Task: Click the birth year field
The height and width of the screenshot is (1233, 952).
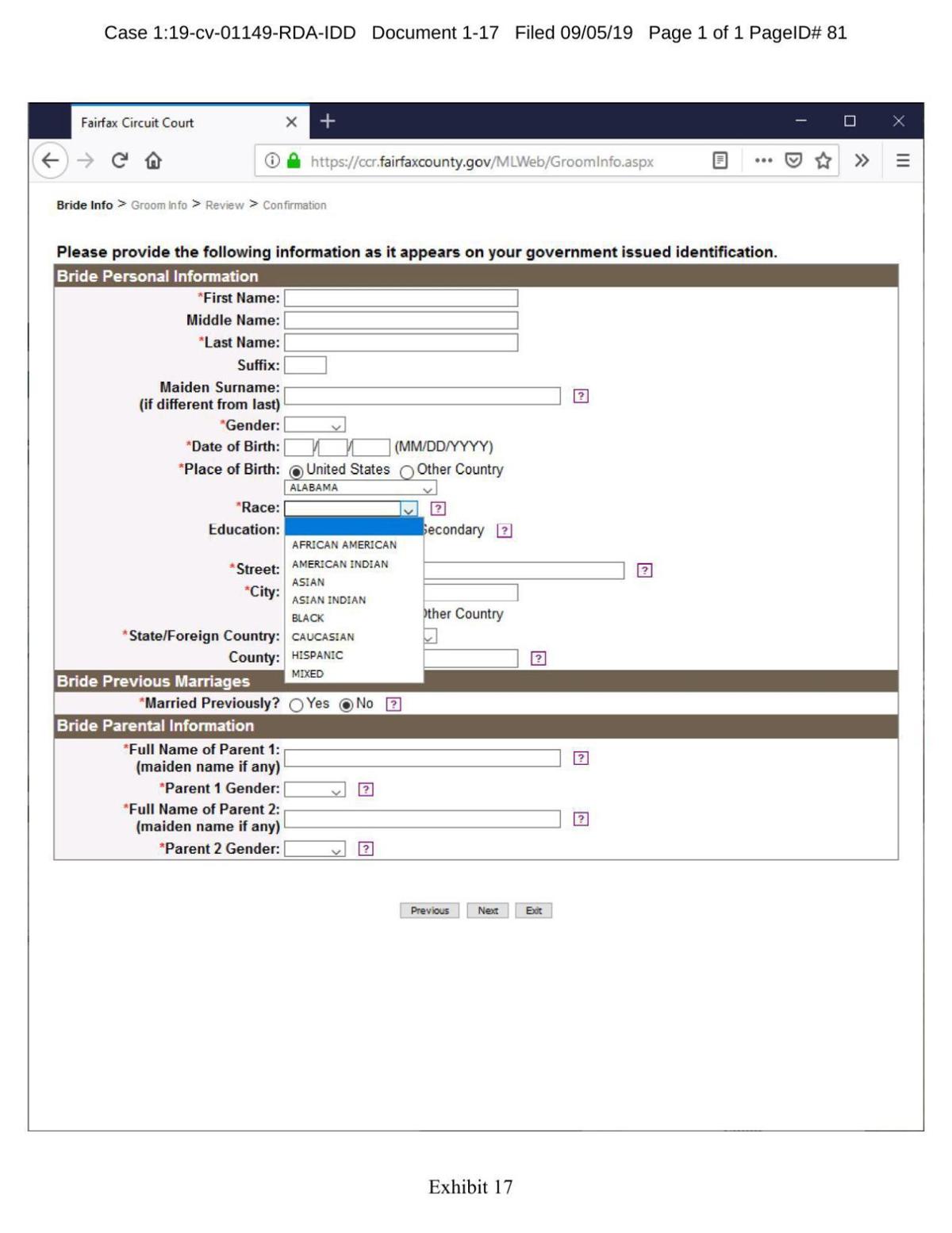Action: pos(371,447)
